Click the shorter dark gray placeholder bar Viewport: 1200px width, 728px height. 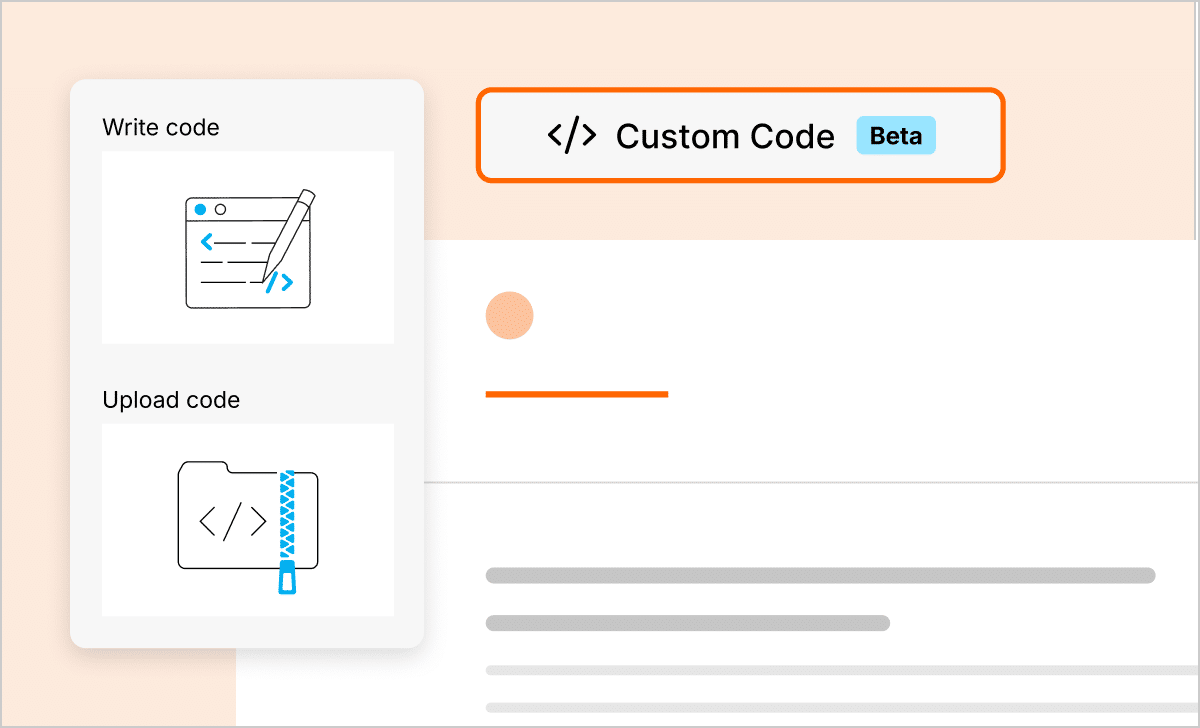(687, 623)
